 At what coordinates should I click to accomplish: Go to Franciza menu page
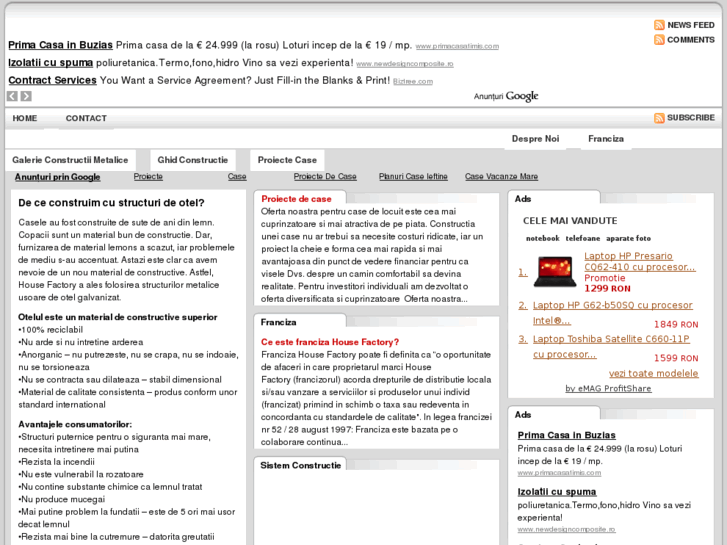point(606,139)
